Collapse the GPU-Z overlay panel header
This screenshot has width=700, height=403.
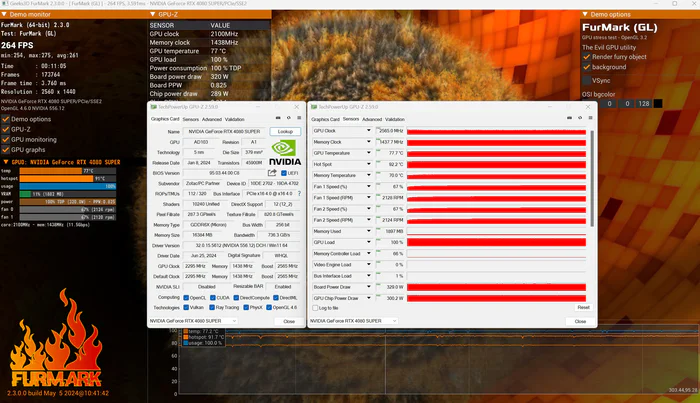pyautogui.click(x=153, y=14)
